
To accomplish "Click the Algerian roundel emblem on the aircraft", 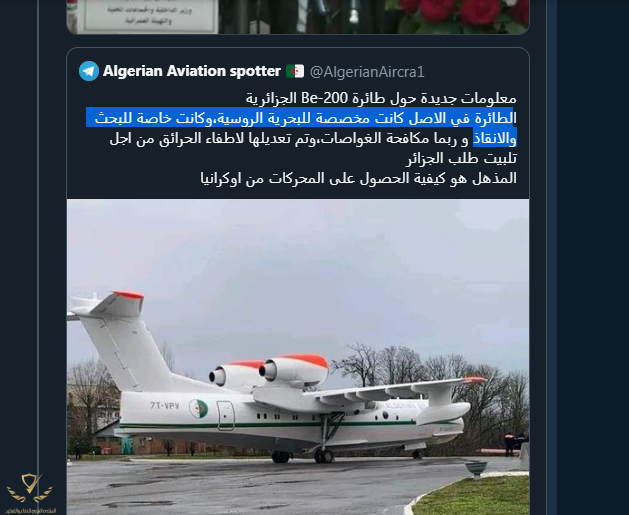I will (x=199, y=408).
